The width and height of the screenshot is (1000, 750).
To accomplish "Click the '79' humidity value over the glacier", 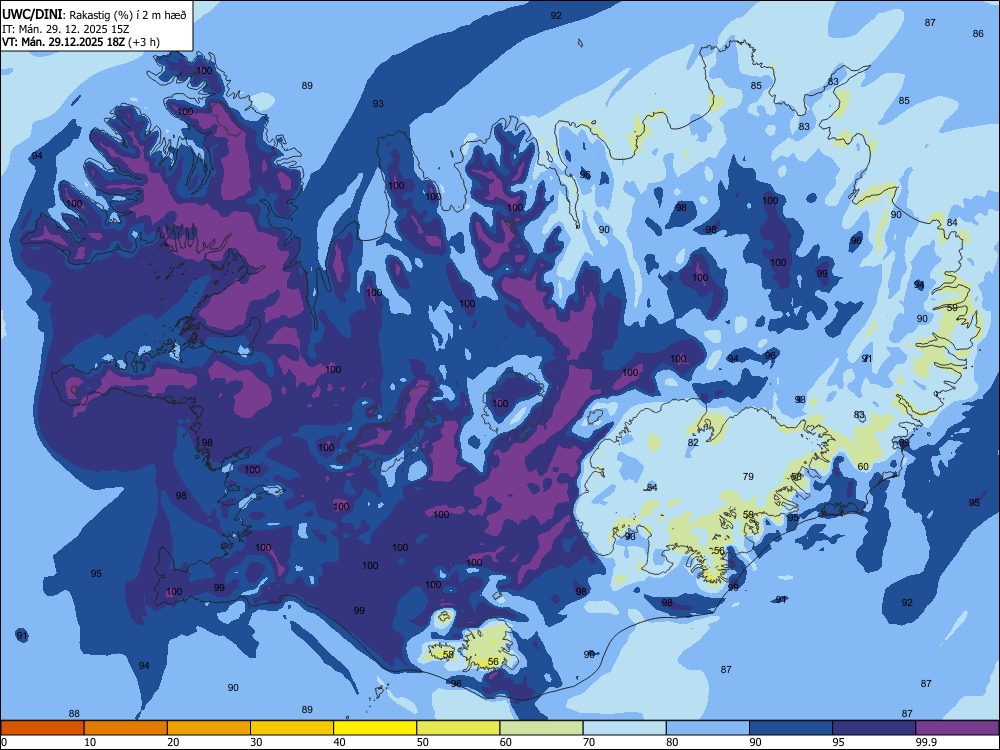I will (749, 476).
